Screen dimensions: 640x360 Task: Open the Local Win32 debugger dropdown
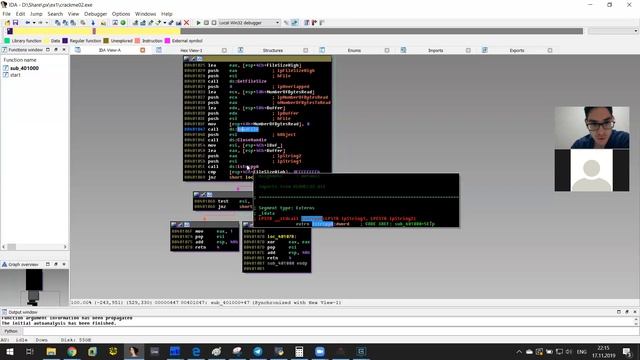click(x=249, y=23)
